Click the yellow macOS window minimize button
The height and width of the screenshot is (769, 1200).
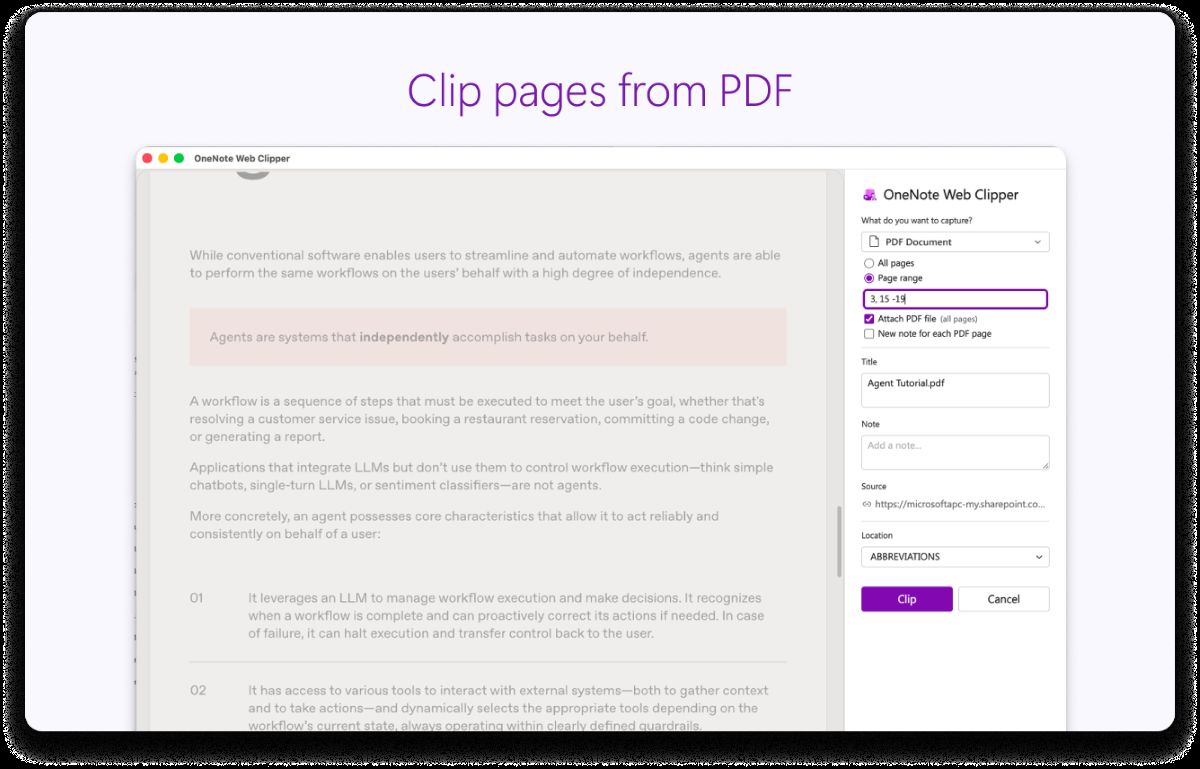[163, 158]
